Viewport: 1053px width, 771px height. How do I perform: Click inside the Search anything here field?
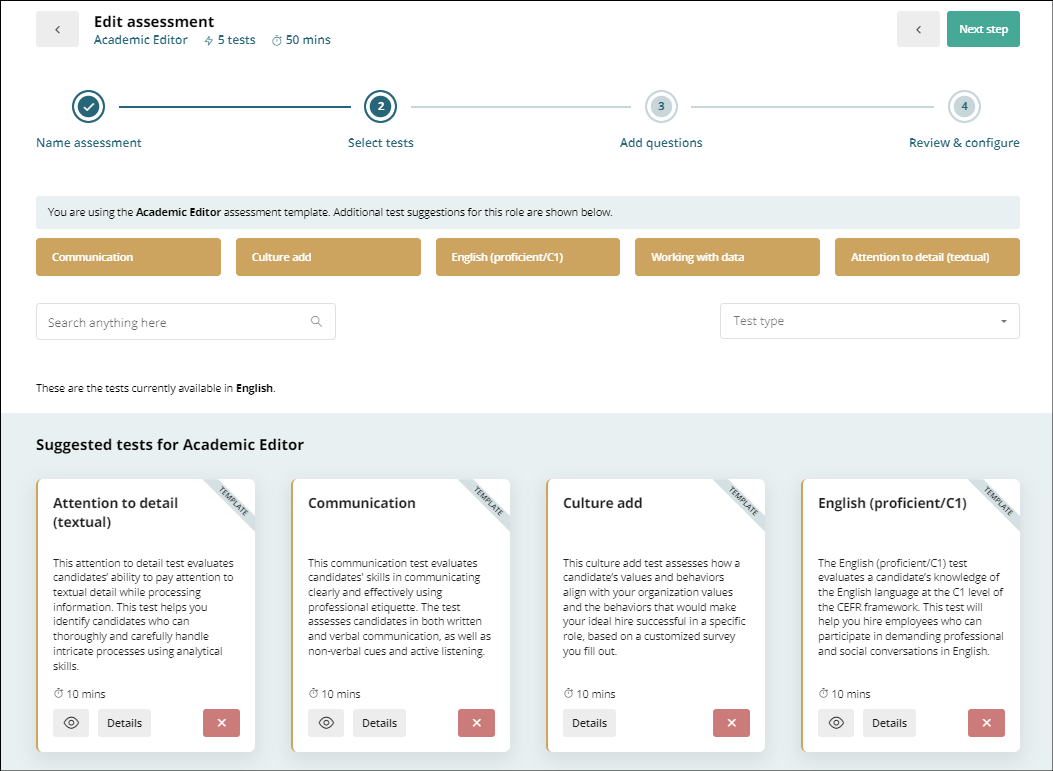click(170, 321)
